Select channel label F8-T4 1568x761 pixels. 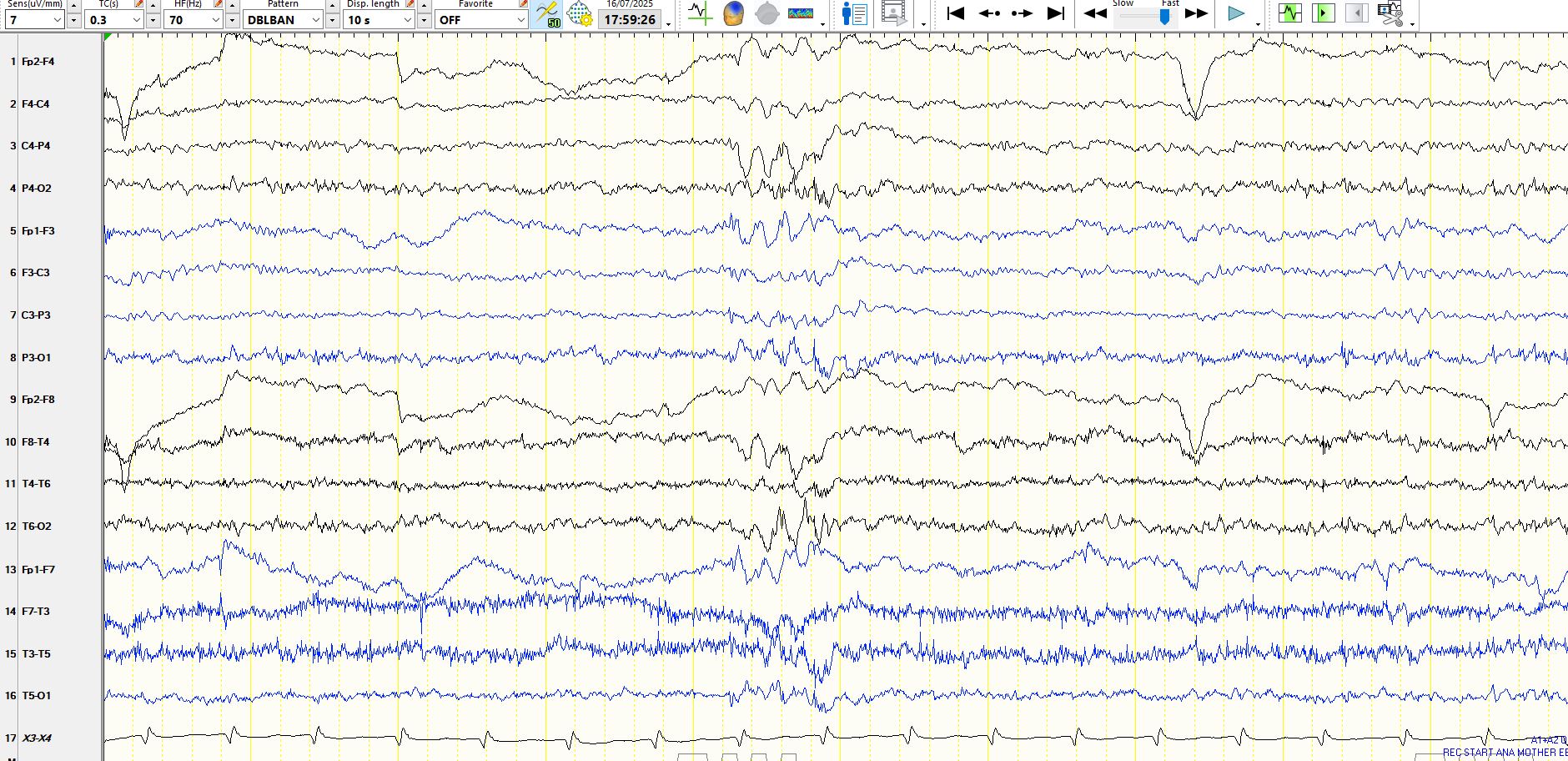36,442
